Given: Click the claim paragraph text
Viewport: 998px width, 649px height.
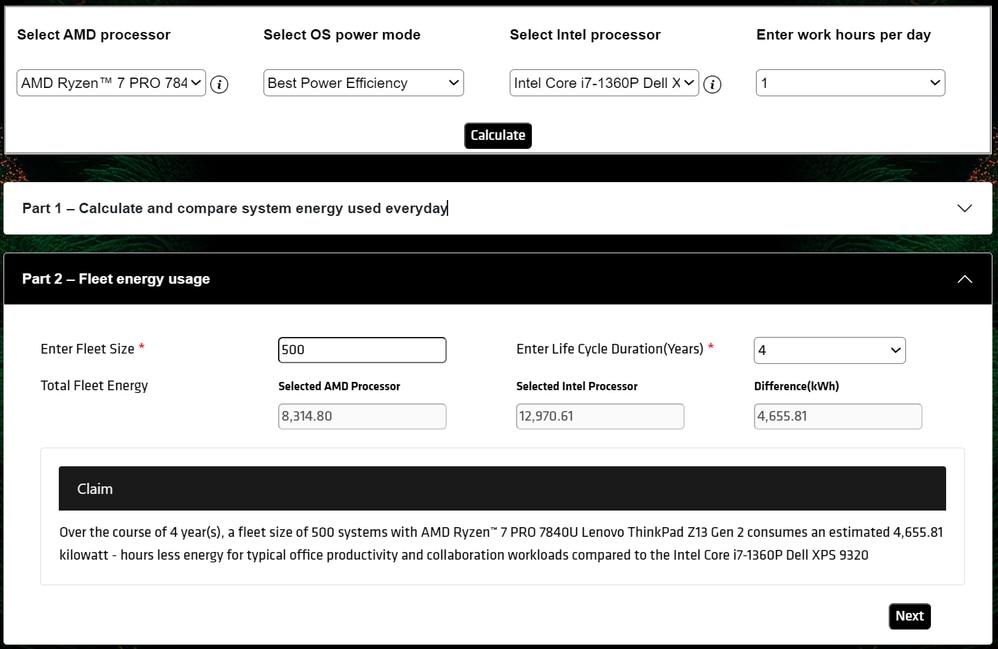Looking at the screenshot, I should [x=501, y=543].
